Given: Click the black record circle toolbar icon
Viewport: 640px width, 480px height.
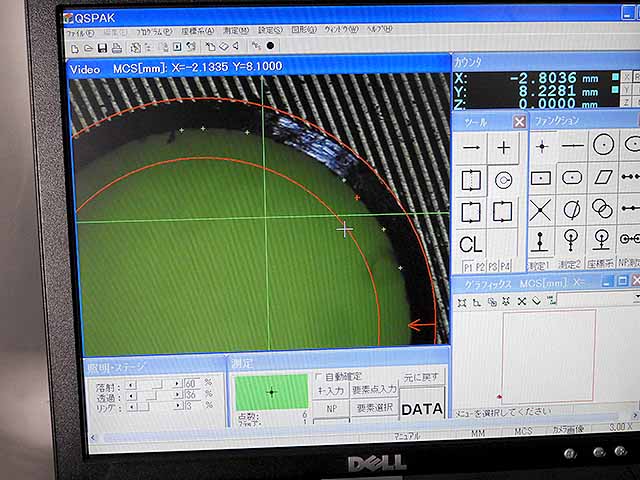Looking at the screenshot, I should pos(270,46).
